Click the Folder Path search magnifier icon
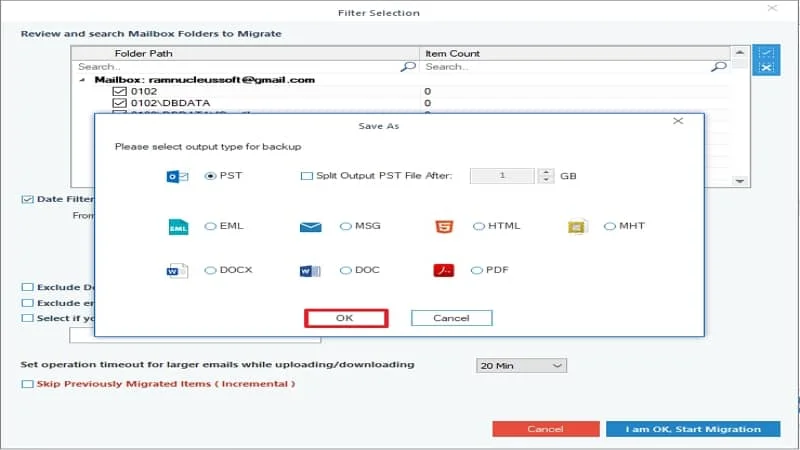The height and width of the screenshot is (450, 800). pos(408,66)
